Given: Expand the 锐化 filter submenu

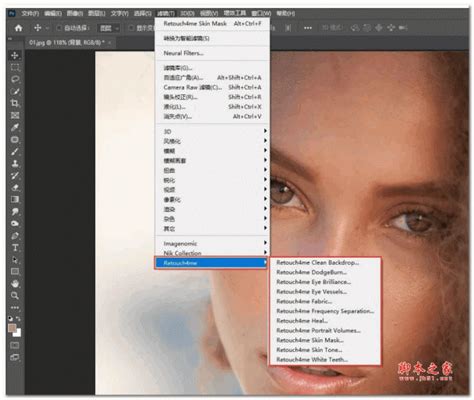Looking at the screenshot, I should click(x=213, y=180).
